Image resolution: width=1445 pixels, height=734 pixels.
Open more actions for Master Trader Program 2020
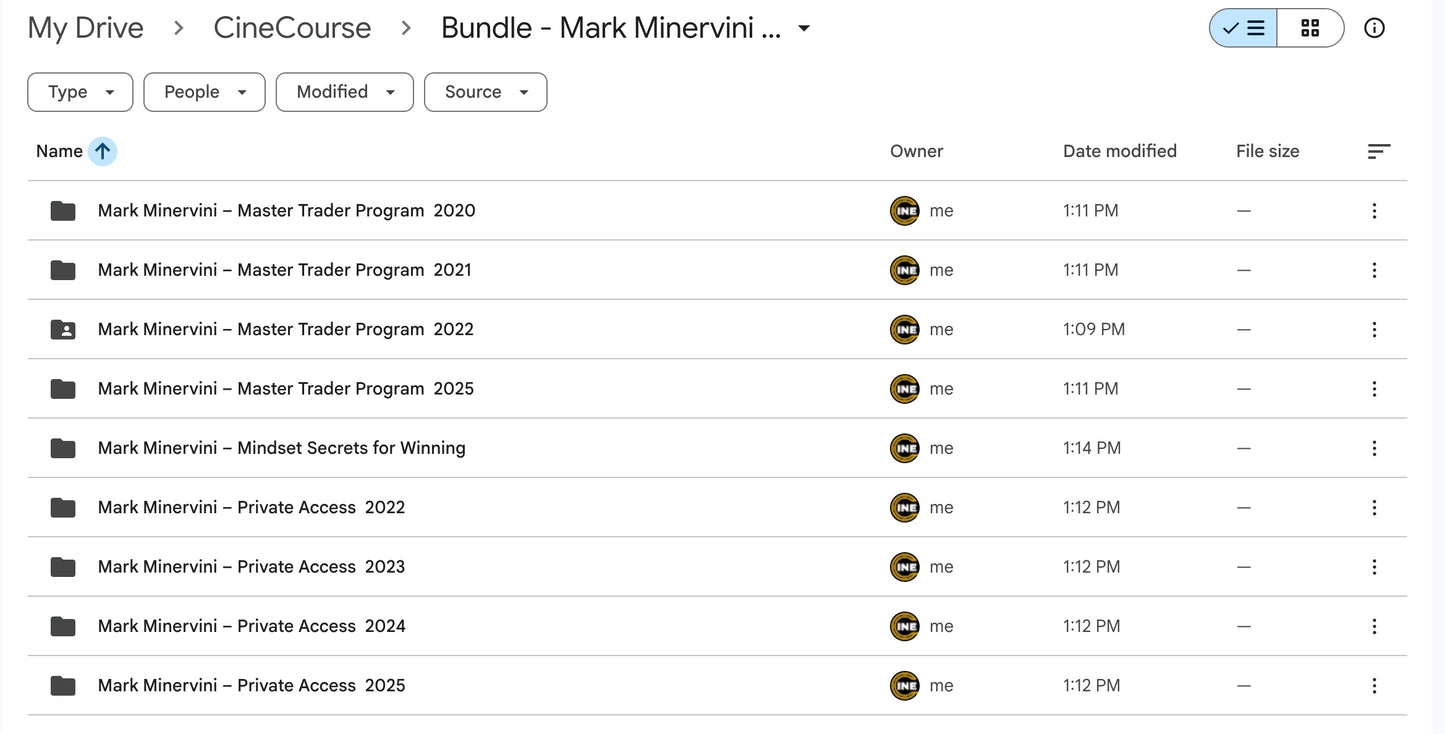(1374, 210)
